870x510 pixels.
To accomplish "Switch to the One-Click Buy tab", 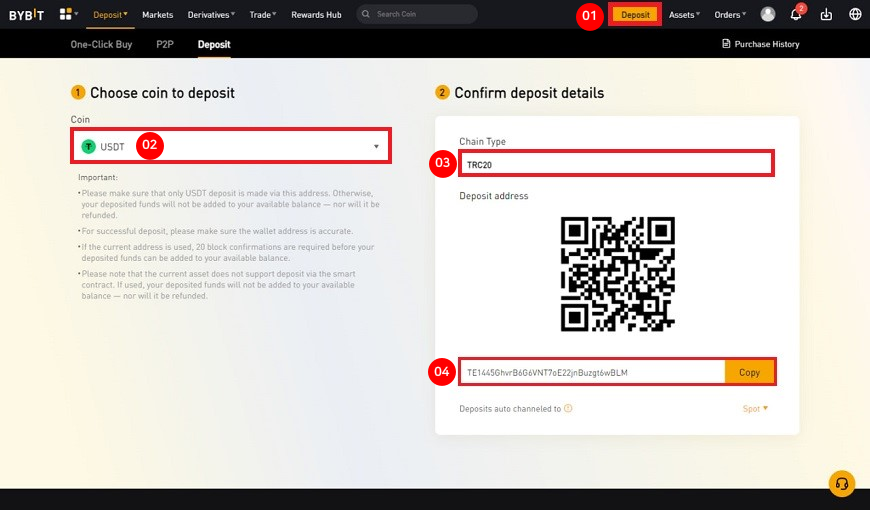I will coord(103,45).
